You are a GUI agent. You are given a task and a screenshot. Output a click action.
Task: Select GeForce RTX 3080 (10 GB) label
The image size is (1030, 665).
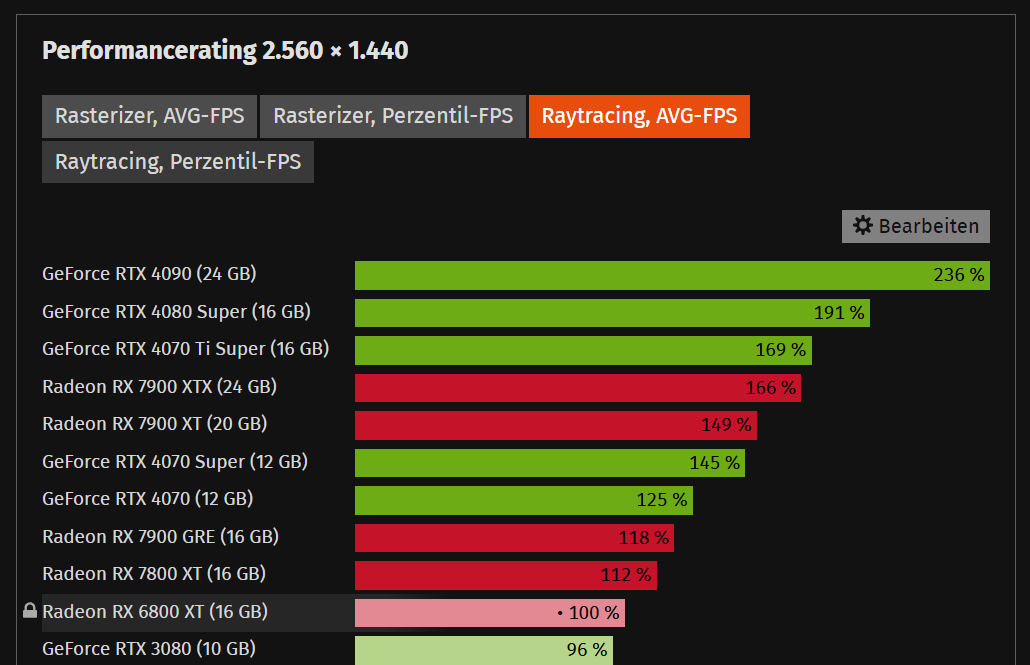coord(148,649)
